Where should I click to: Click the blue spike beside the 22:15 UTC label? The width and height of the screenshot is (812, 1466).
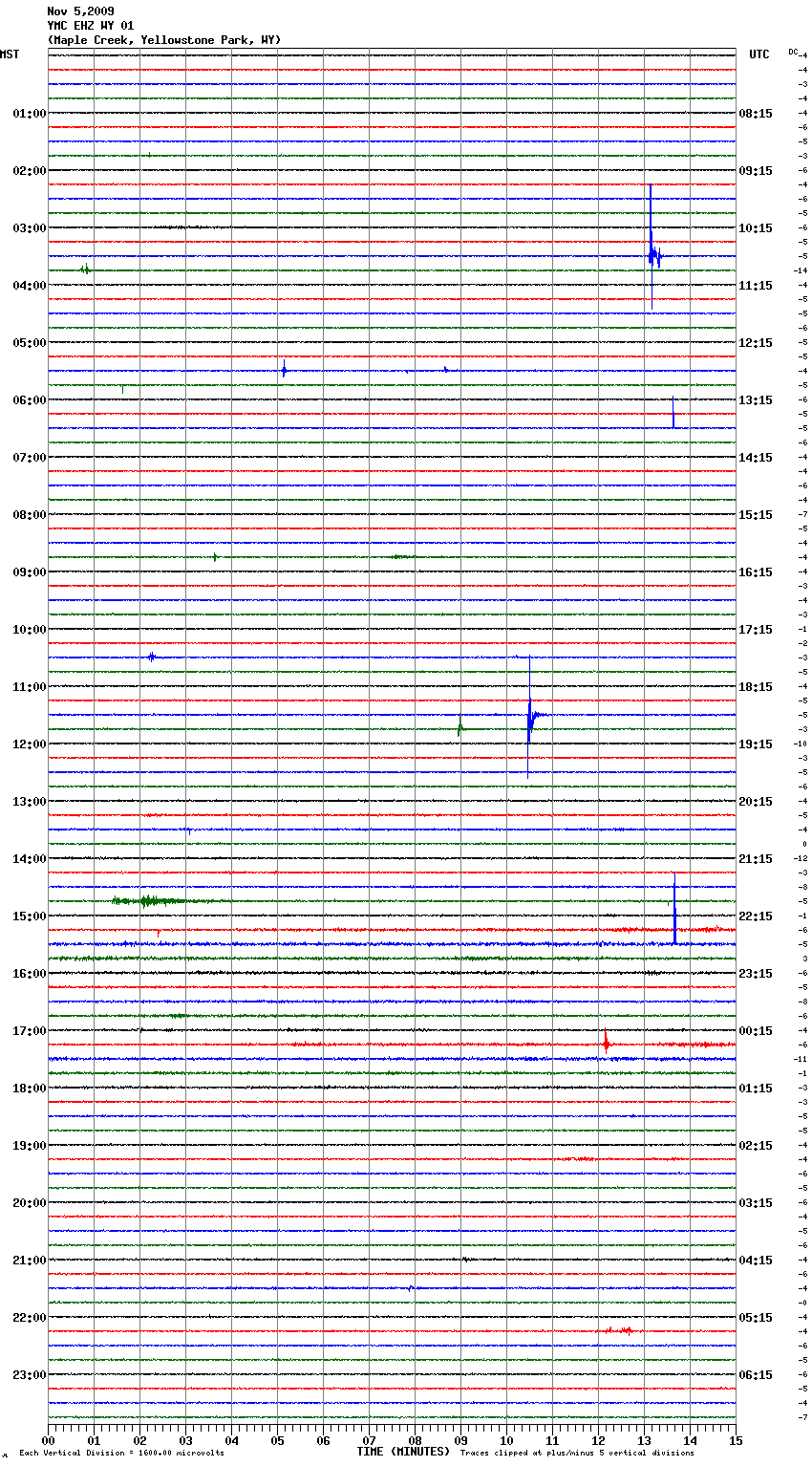coord(674,908)
